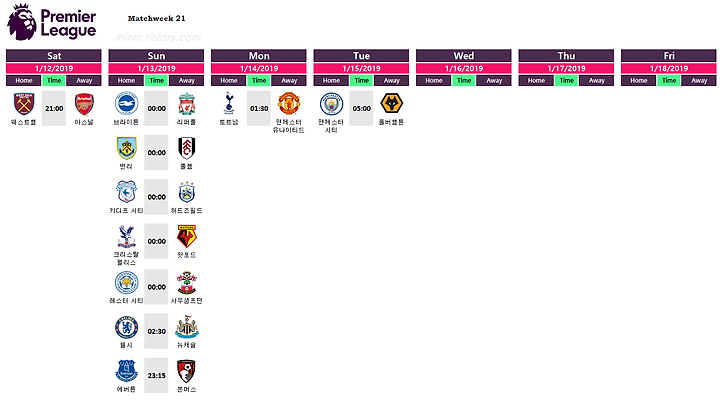720x400 pixels.
Task: Click the 02:30 Chelsea match time
Action: (x=157, y=331)
